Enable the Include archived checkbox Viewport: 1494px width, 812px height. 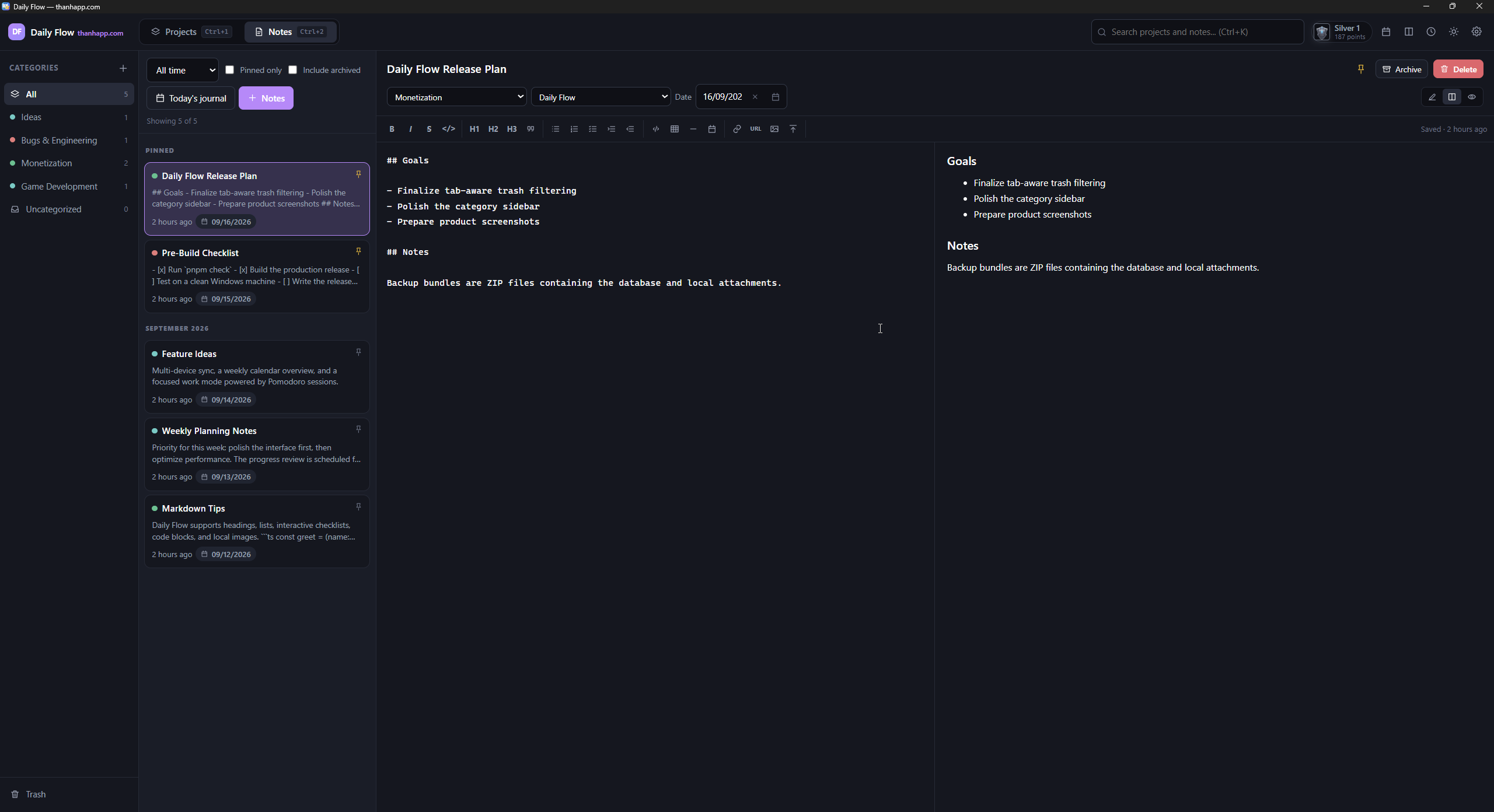pyautogui.click(x=293, y=70)
